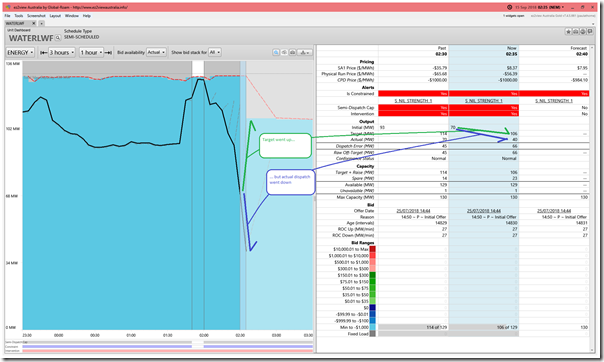Click red Is Constrained Yes cell in Now column
This screenshot has width=604, height=362.
click(x=484, y=94)
